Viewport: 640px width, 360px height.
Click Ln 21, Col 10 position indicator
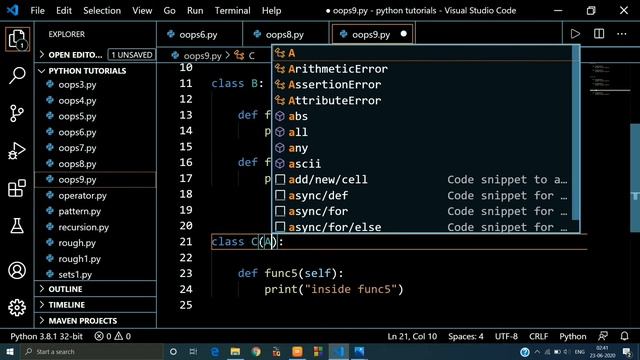412,336
